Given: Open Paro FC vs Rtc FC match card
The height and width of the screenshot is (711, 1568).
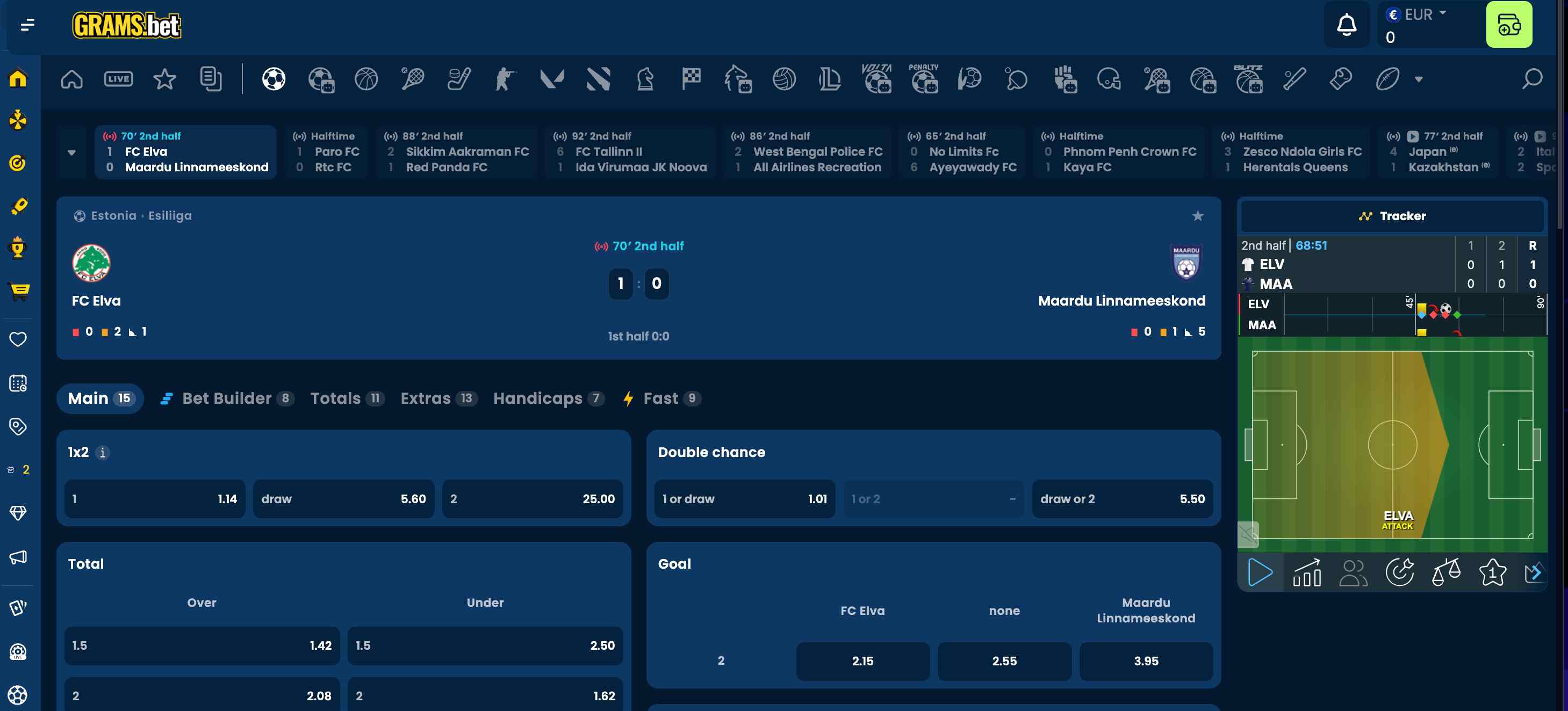Looking at the screenshot, I should coord(326,152).
